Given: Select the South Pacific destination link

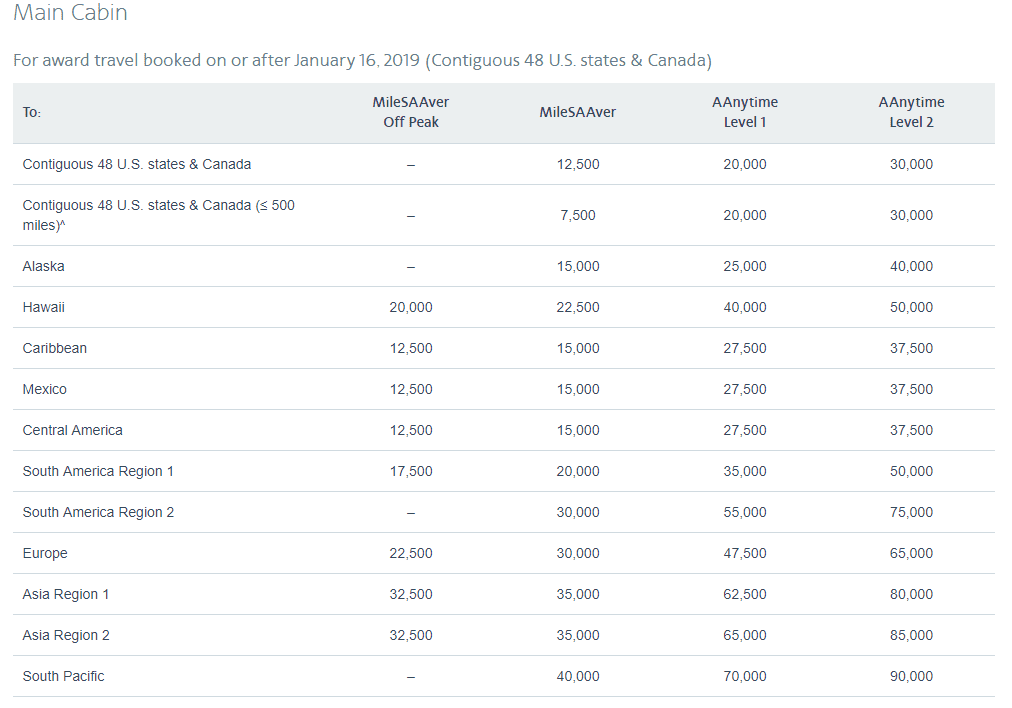Looking at the screenshot, I should 63,676.
